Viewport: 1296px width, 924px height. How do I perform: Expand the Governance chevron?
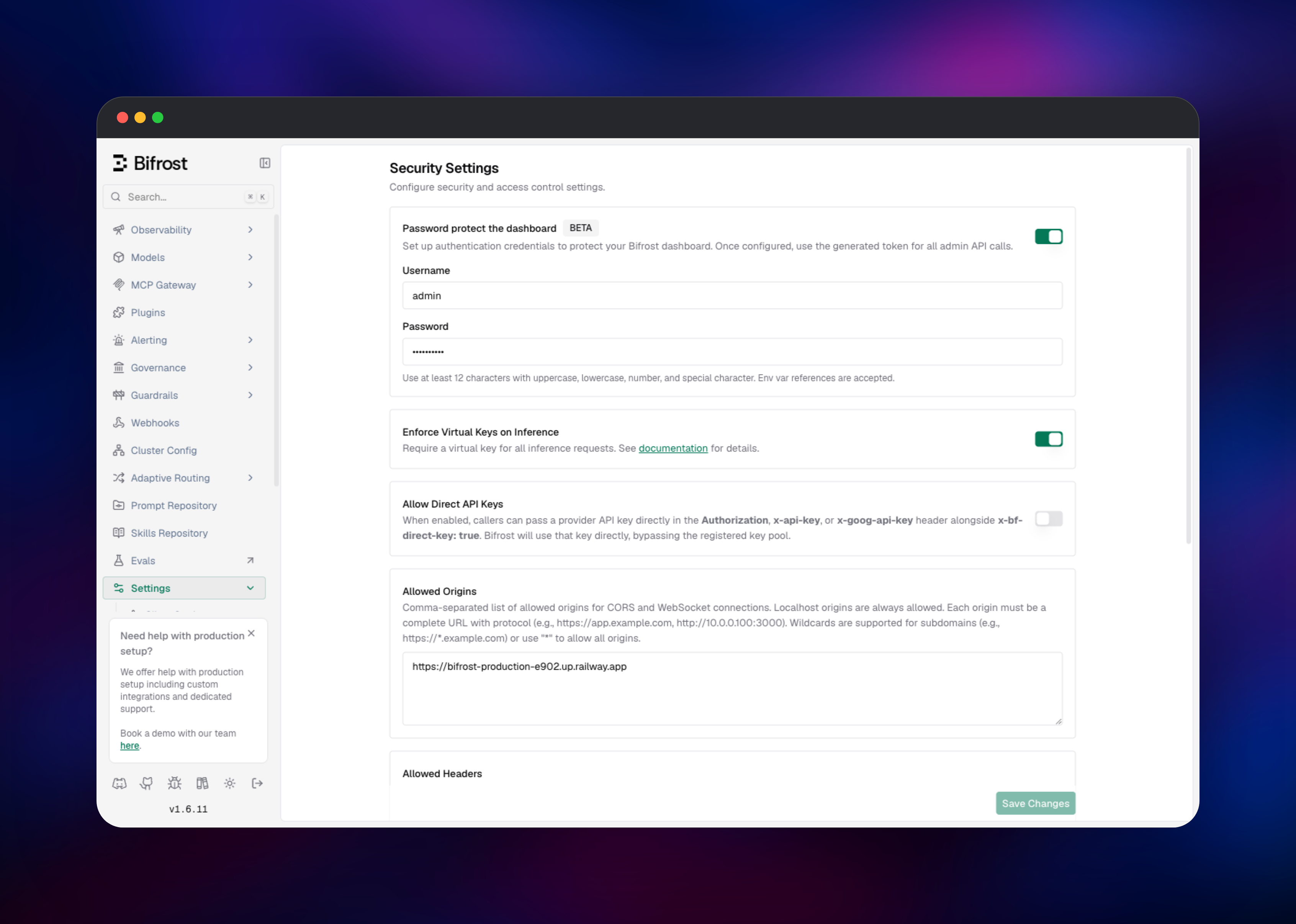pyautogui.click(x=250, y=368)
